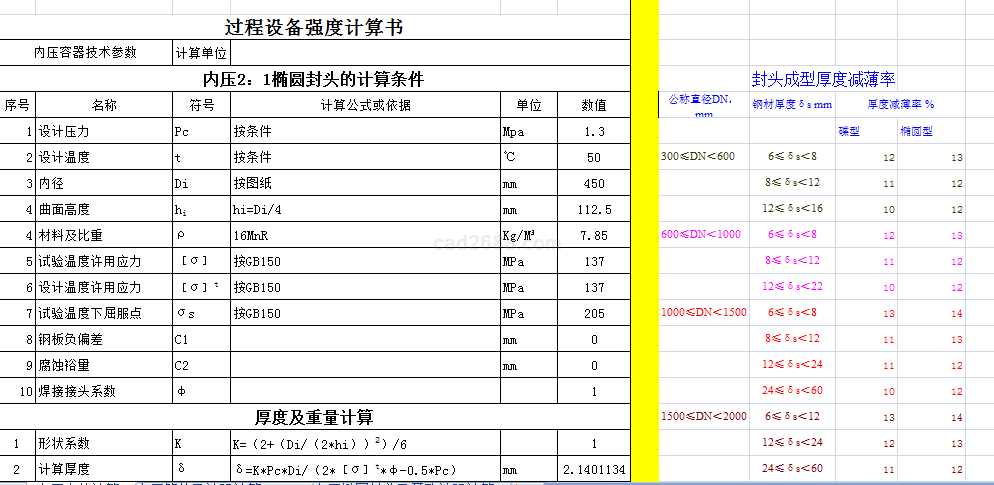994x485 pixels.
Task: Select the 内压容器技术参数 cell
Action: (x=85, y=53)
